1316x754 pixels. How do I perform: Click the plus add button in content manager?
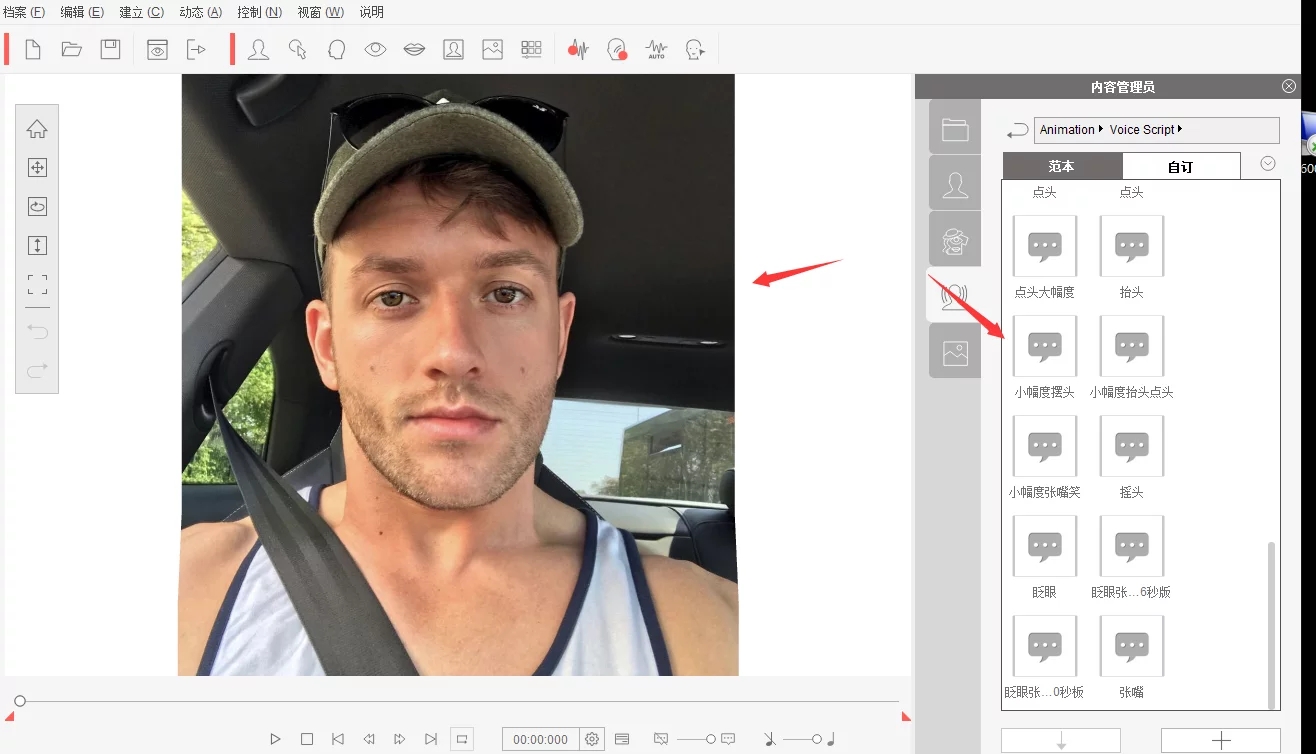(x=1220, y=740)
